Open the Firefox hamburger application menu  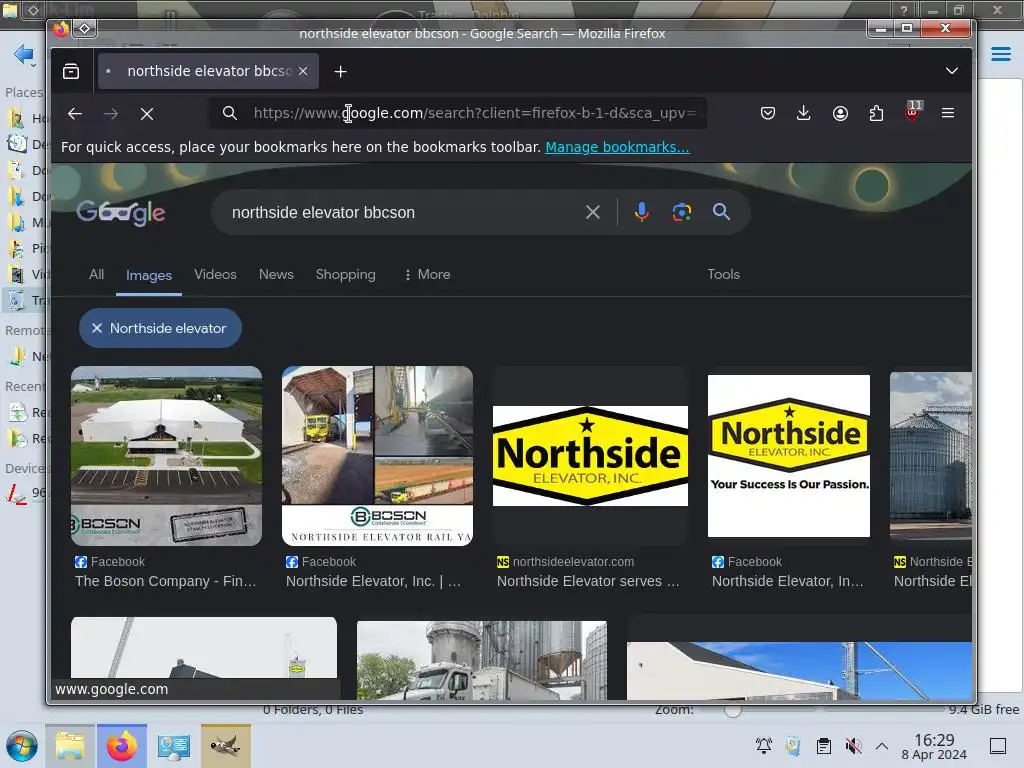[x=948, y=113]
